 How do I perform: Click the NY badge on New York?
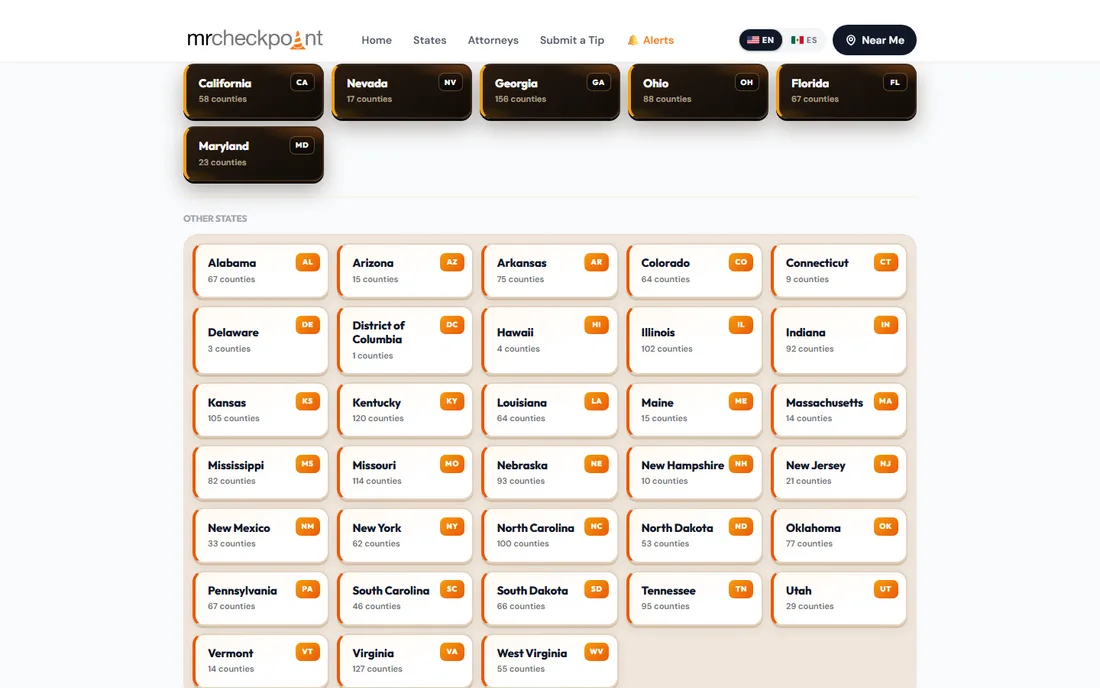click(x=452, y=526)
